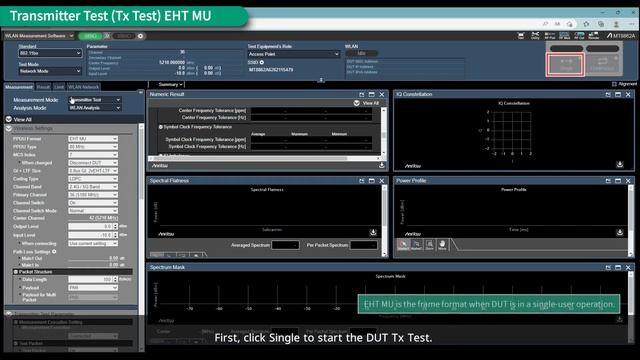Pop out the Power Profile panel
640x360 pixels.
(x=608, y=181)
